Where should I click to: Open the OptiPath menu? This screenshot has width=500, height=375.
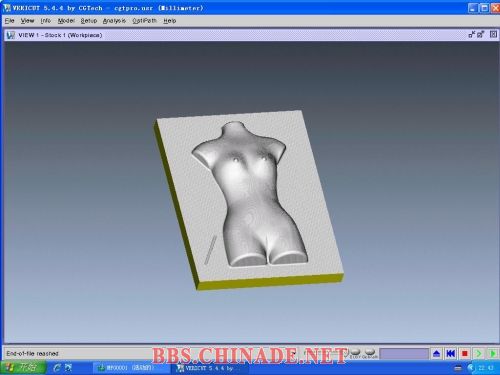[144, 21]
